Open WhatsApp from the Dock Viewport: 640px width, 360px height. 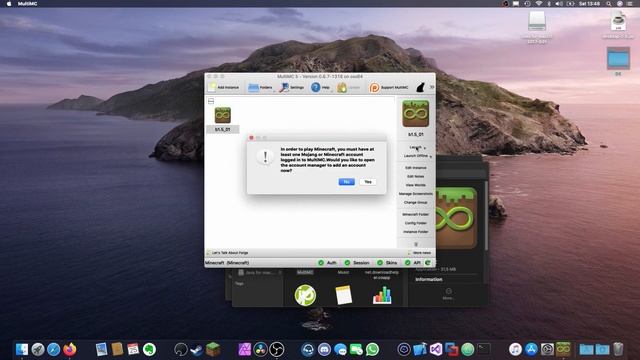pyautogui.click(x=372, y=349)
